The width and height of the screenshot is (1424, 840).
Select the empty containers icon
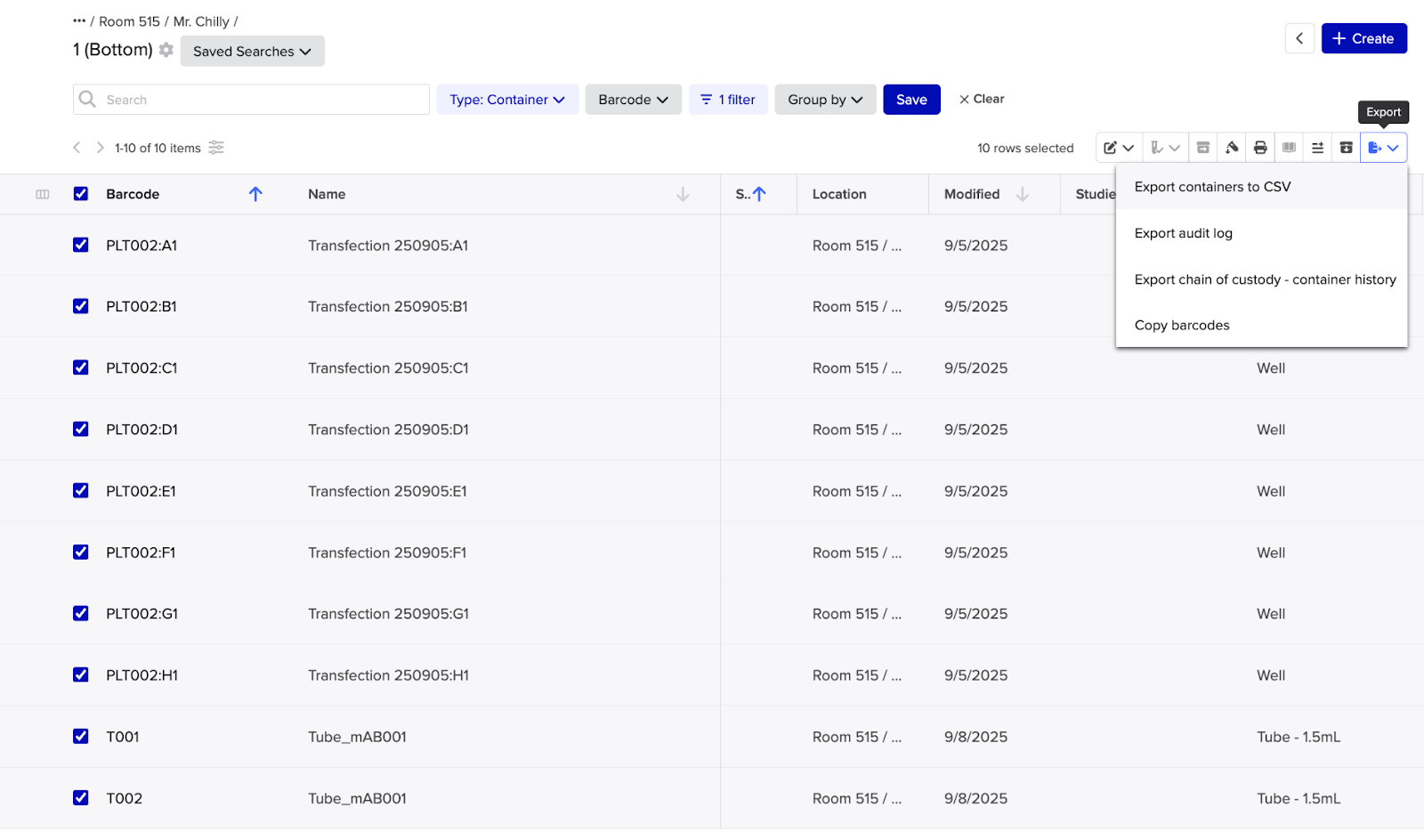(1231, 147)
